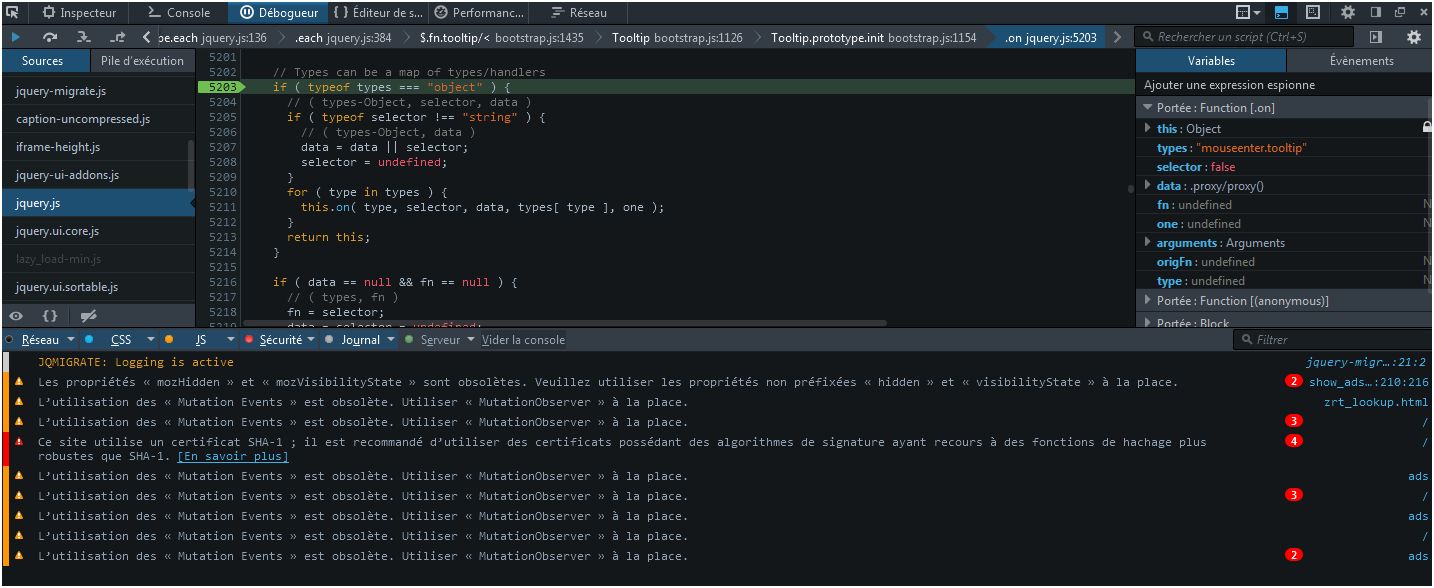Viewport: 1434px width, 588px height.
Task: Open the developer tools options gear
Action: (x=1348, y=12)
